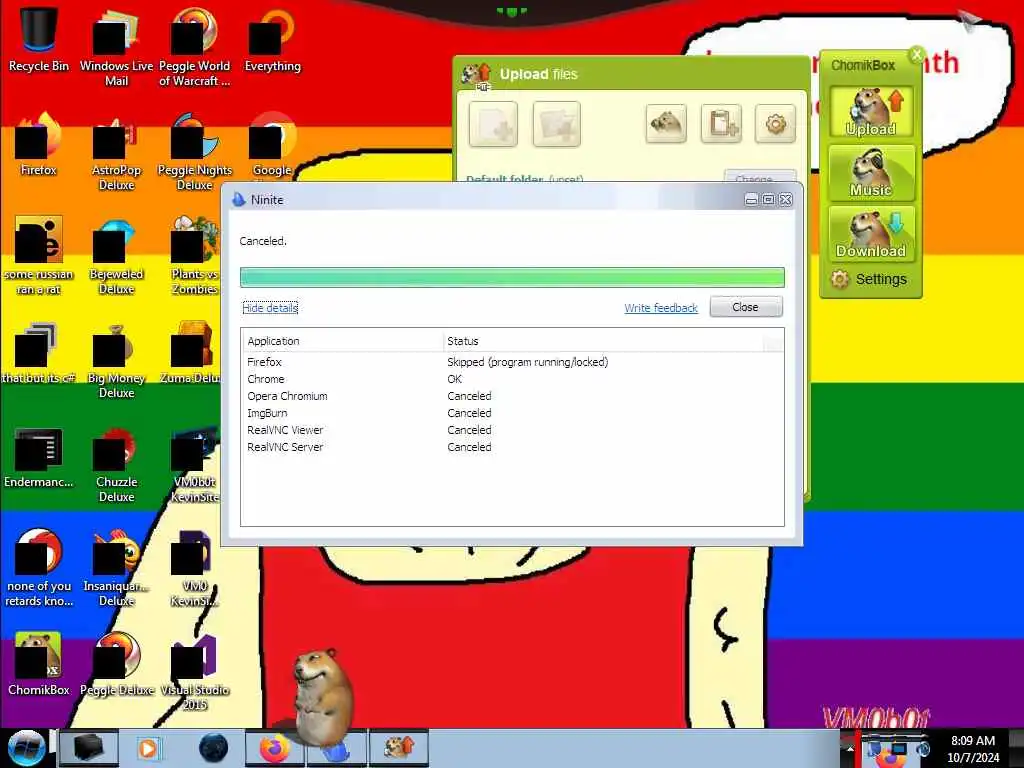Click the walking hamster mascot on desktop

[322, 696]
